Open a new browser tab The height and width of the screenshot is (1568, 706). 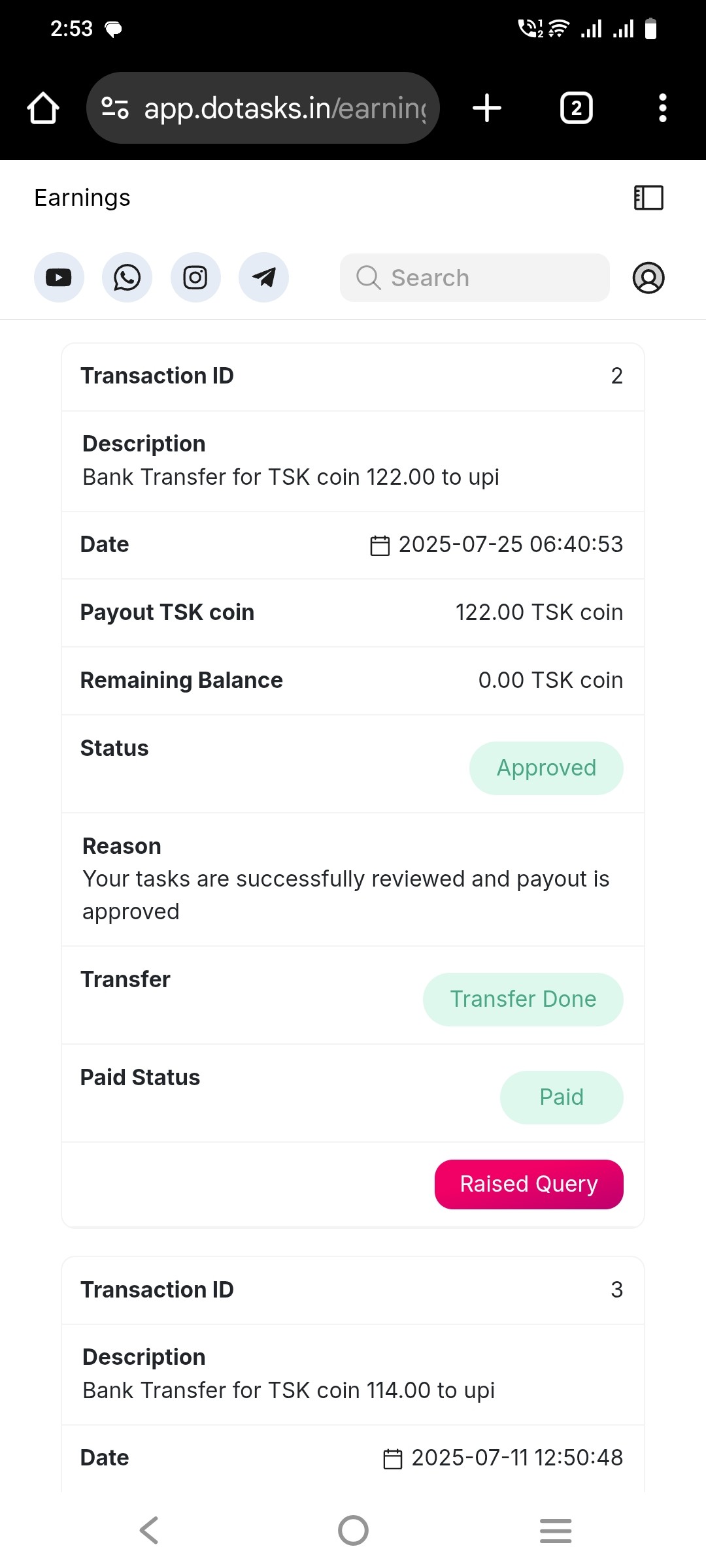click(x=487, y=108)
